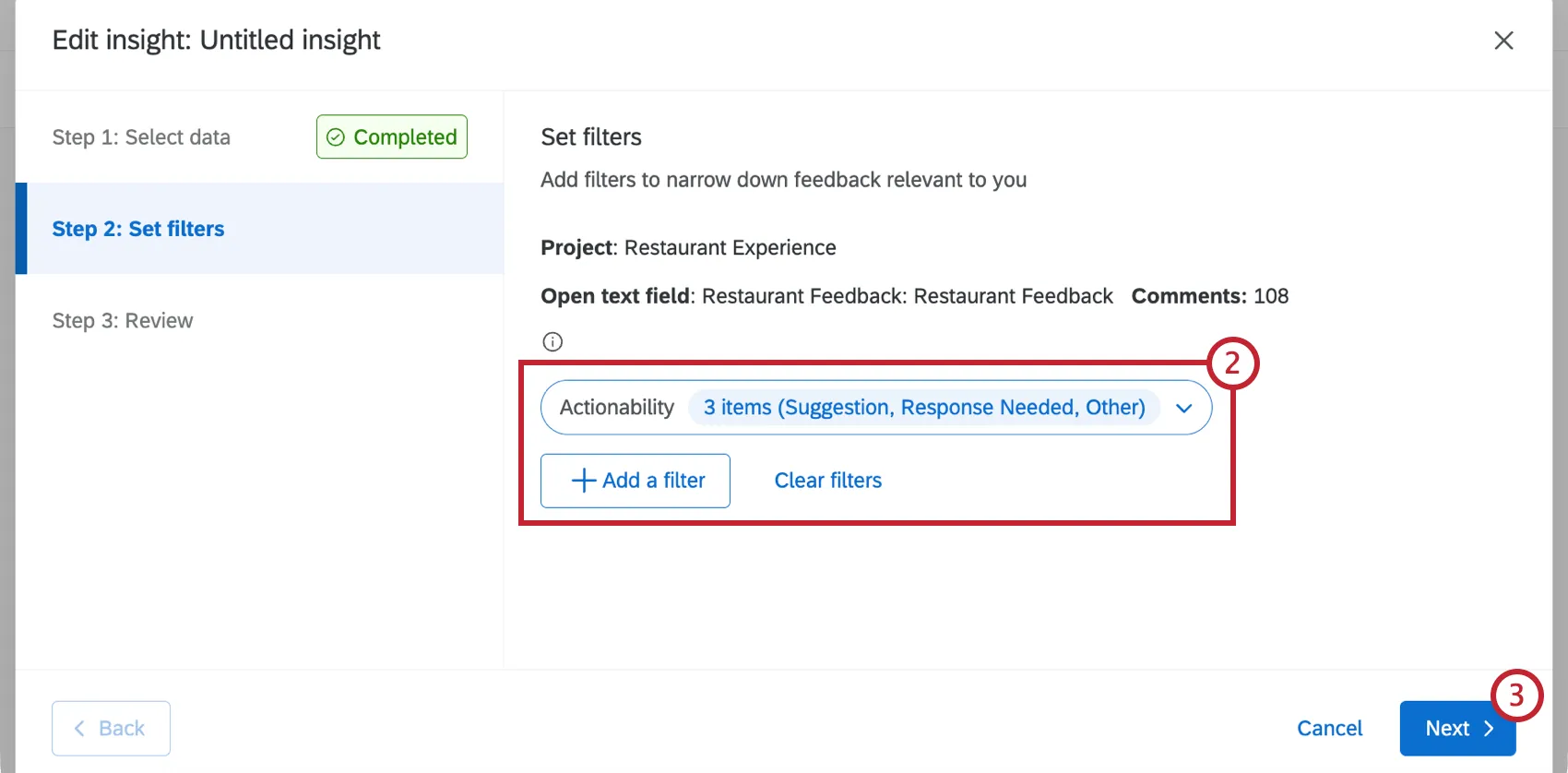Switch to Step 3: Review

[123, 320]
